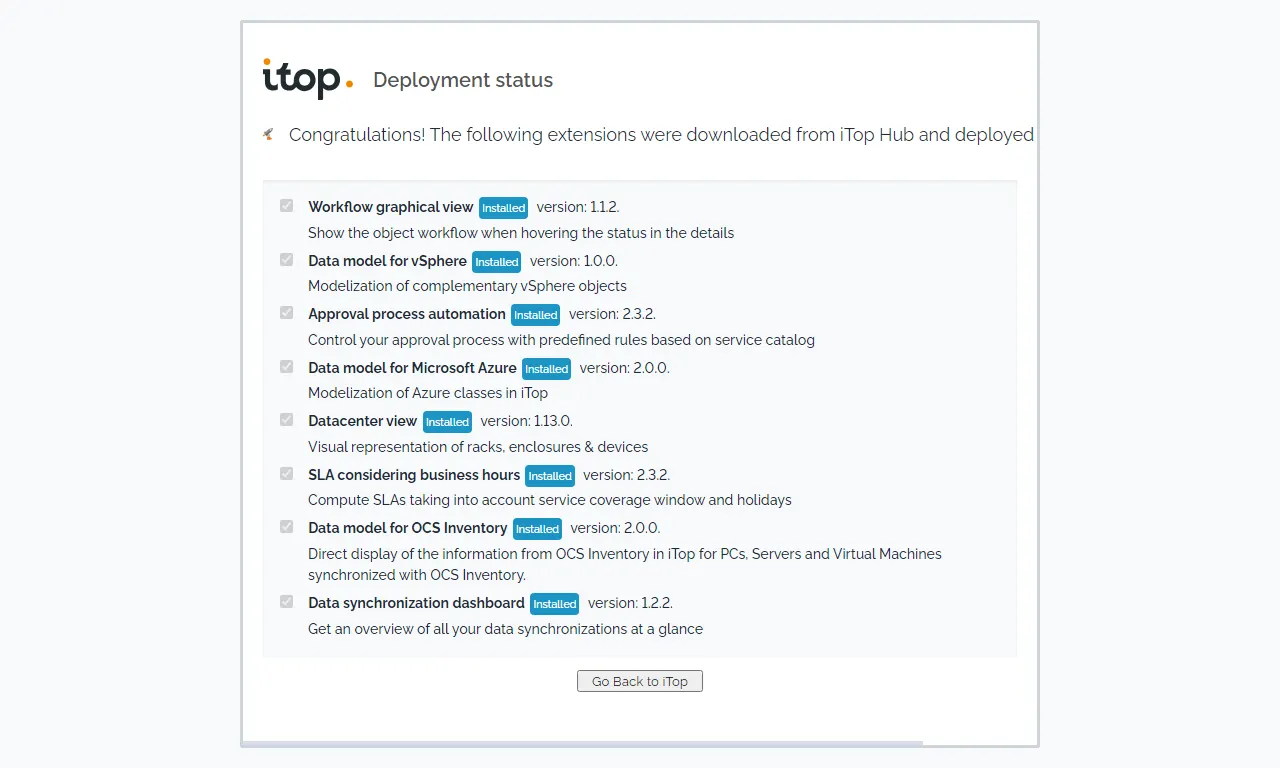The image size is (1280, 768).
Task: Toggle the Data model for vSphere checkbox
Action: (287, 260)
